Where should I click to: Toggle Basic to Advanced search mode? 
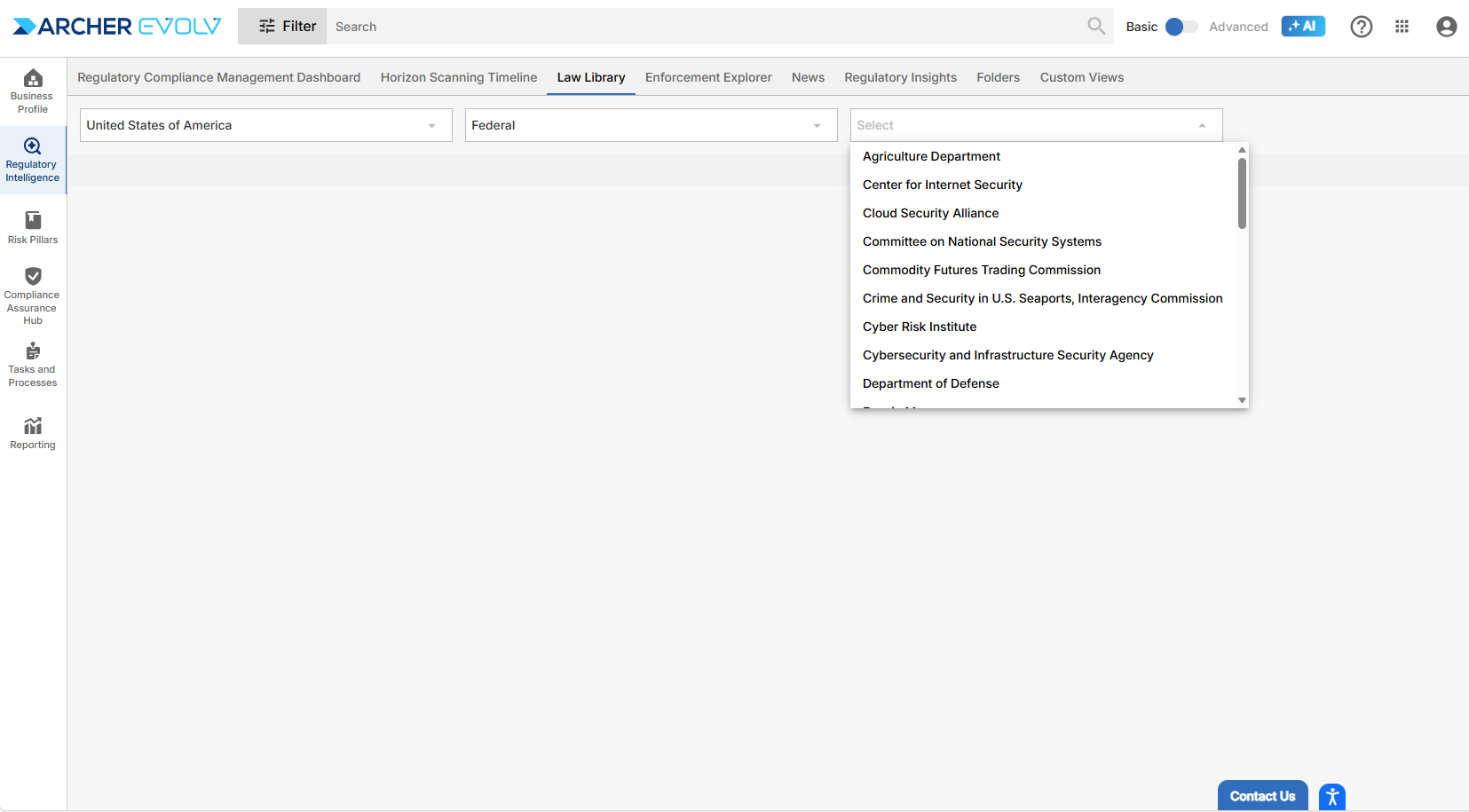click(x=1181, y=27)
